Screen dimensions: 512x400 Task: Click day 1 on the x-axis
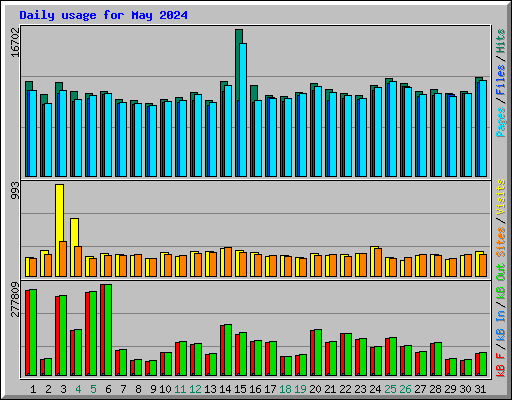tap(33, 389)
